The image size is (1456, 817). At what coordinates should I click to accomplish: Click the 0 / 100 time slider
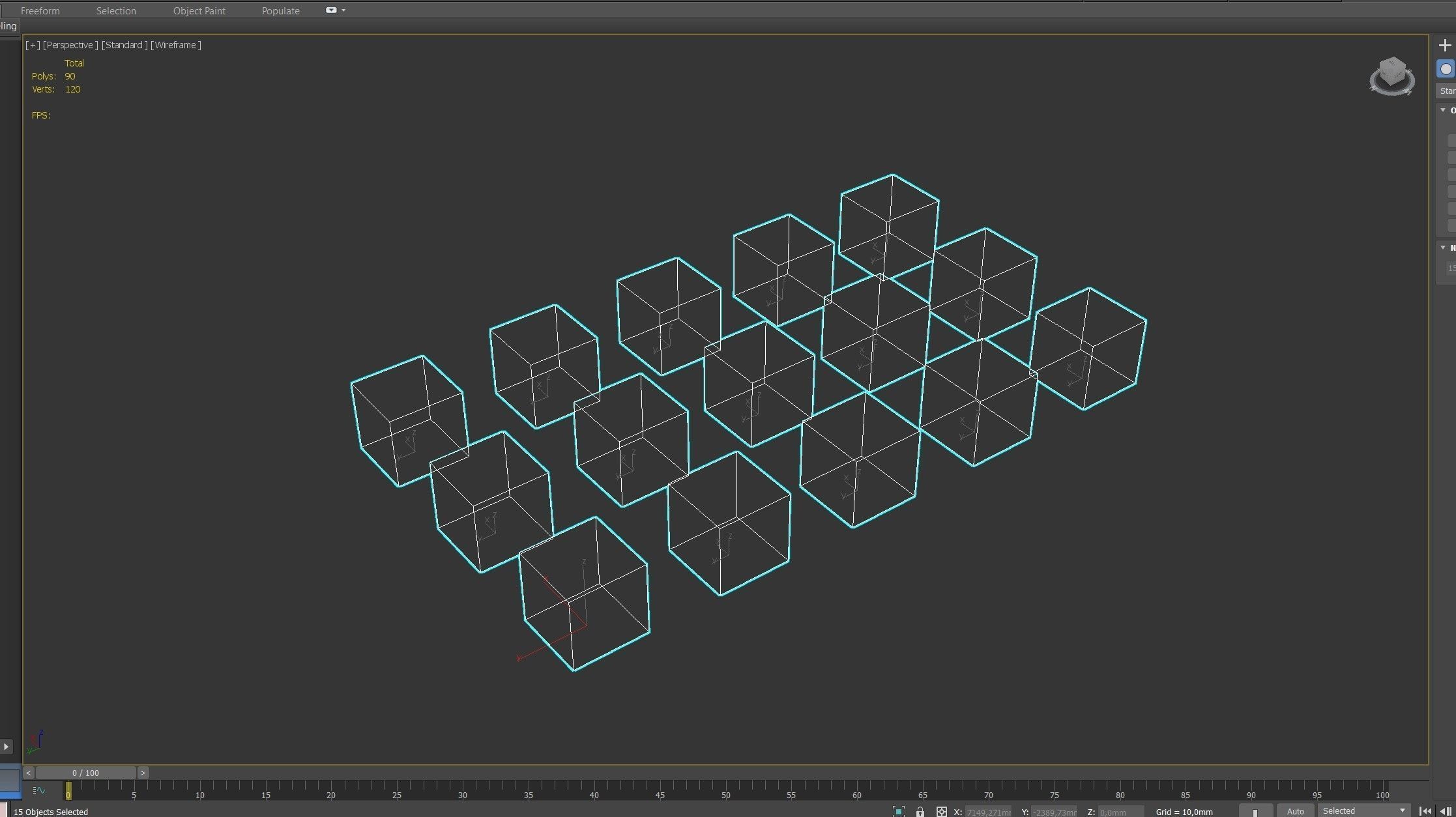[x=85, y=773]
